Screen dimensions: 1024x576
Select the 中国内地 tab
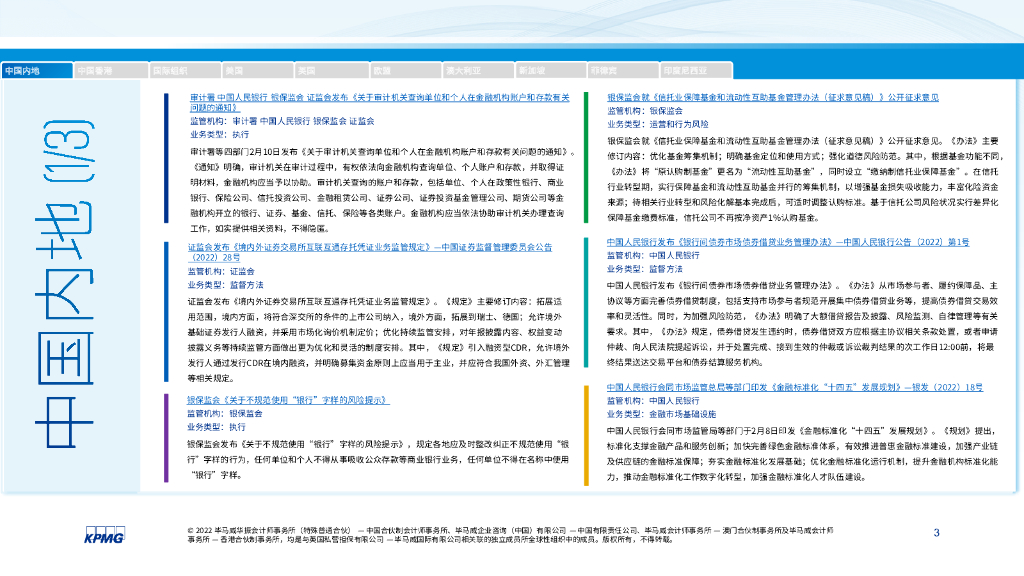coord(37,71)
